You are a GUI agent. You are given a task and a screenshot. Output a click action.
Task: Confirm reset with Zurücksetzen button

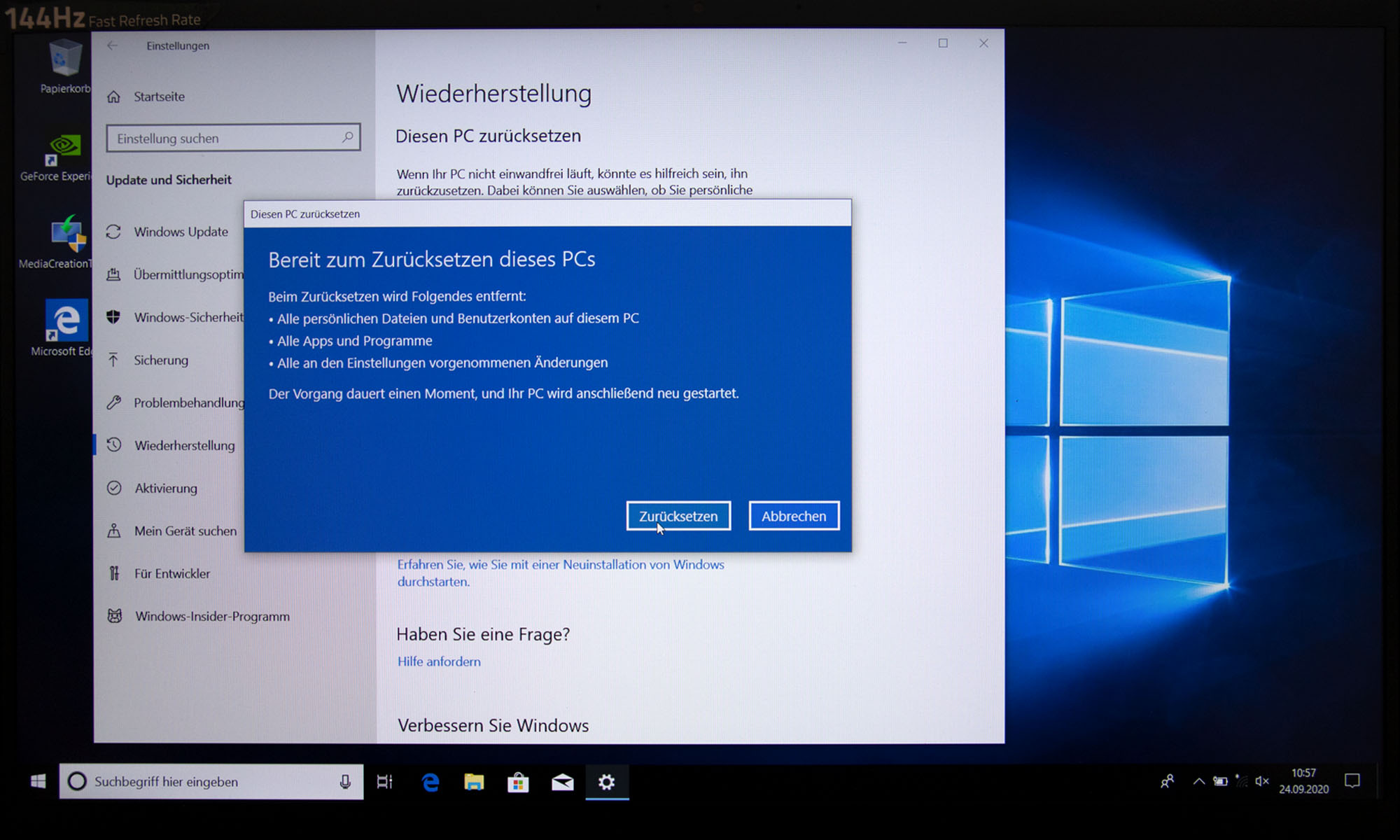[678, 516]
